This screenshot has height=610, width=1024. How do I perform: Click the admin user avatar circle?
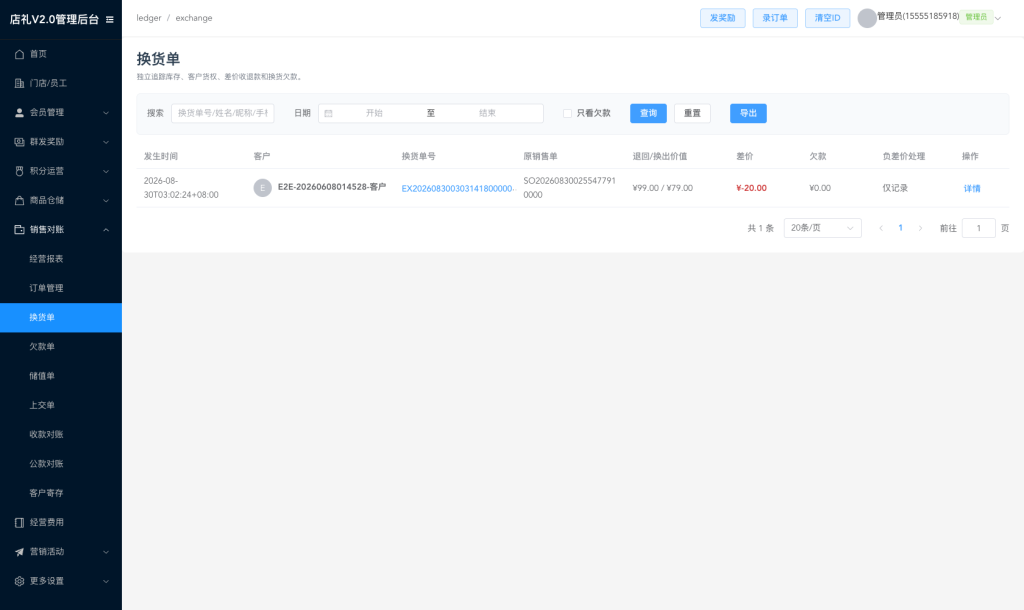coord(867,18)
